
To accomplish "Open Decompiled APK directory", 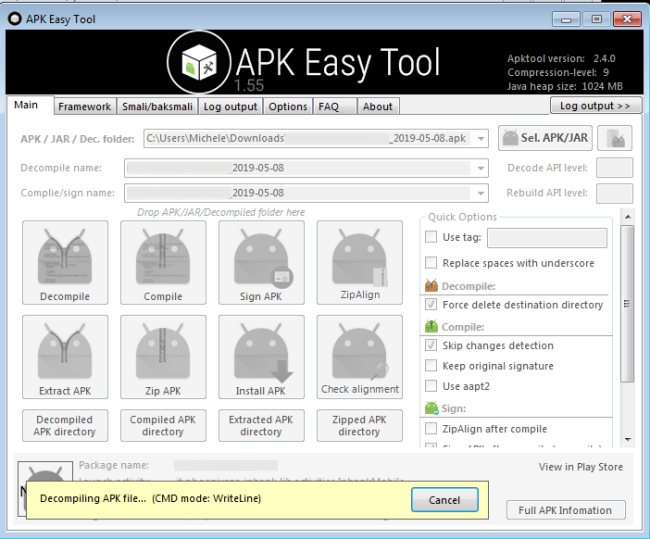I will click(x=65, y=425).
